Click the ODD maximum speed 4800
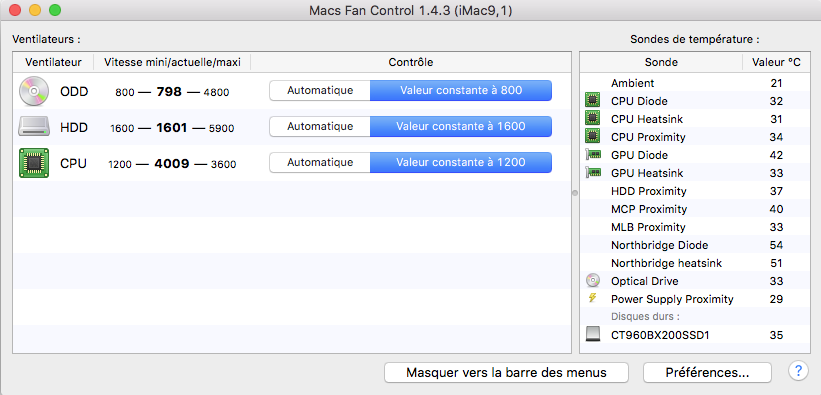The width and height of the screenshot is (821, 395). [216, 92]
